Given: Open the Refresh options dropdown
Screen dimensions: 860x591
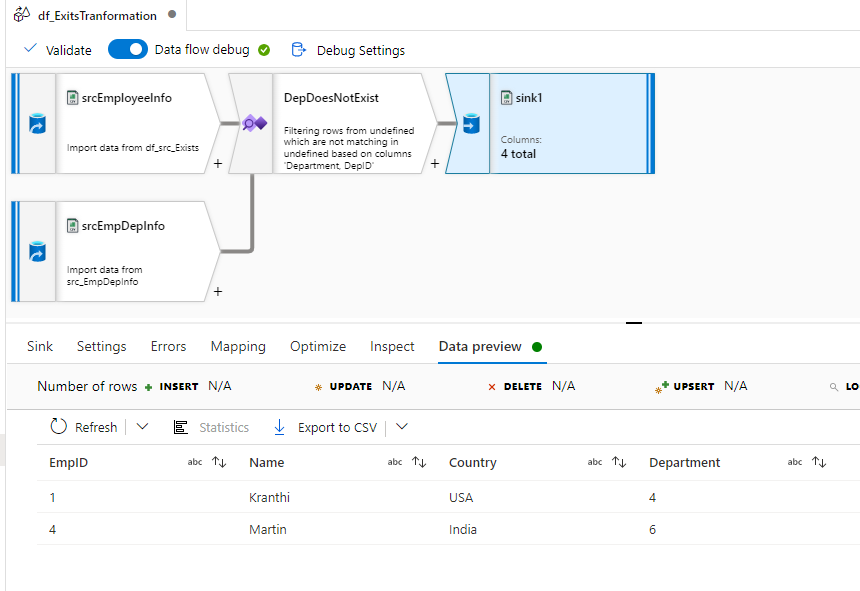Looking at the screenshot, I should point(142,427).
